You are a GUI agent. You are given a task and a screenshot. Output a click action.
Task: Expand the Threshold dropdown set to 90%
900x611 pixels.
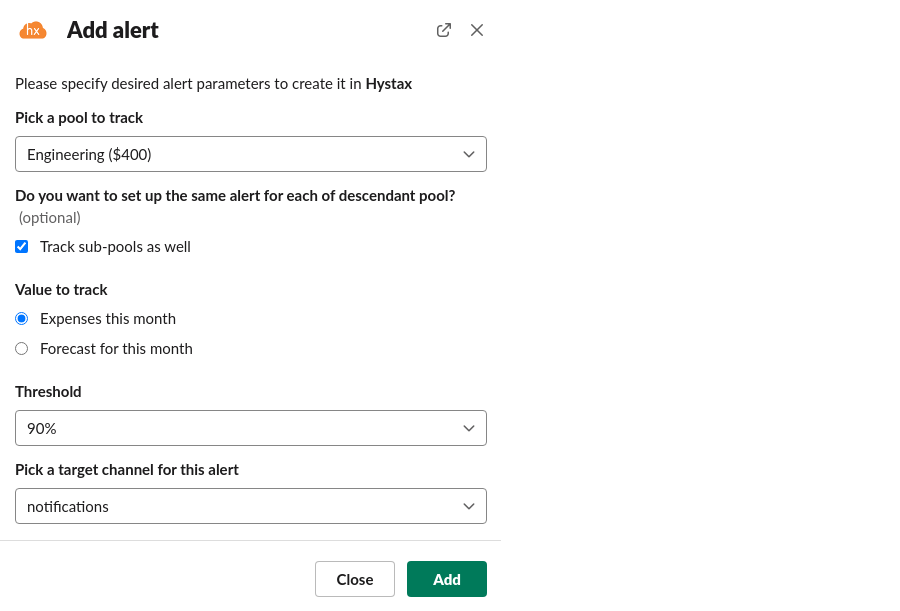point(240,428)
